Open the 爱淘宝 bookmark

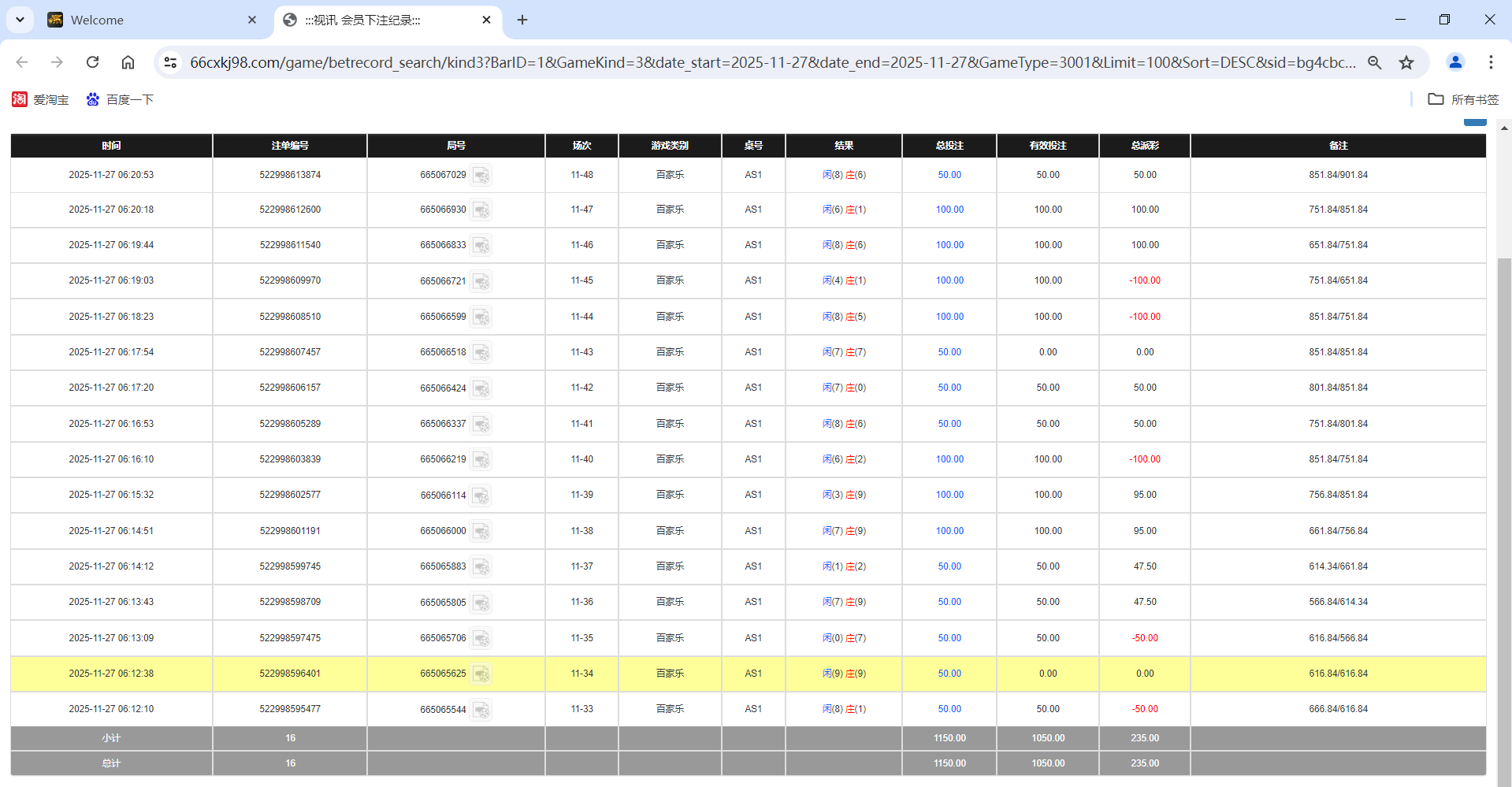coord(41,99)
